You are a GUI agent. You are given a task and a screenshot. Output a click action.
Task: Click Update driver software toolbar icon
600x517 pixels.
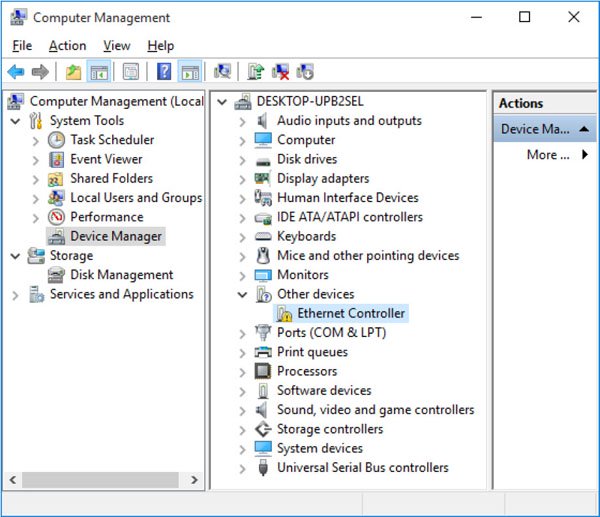click(256, 72)
